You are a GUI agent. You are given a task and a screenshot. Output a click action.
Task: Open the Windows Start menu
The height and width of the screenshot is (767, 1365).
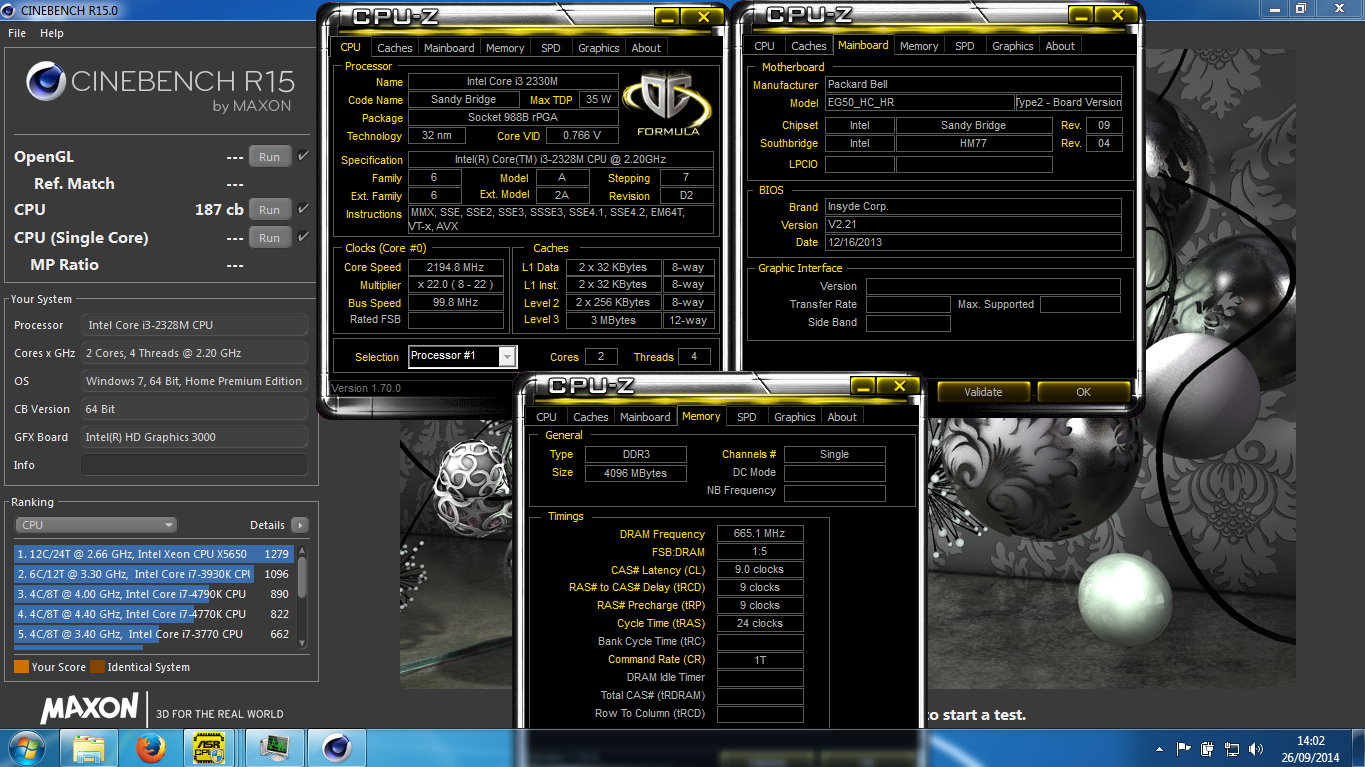pyautogui.click(x=26, y=747)
